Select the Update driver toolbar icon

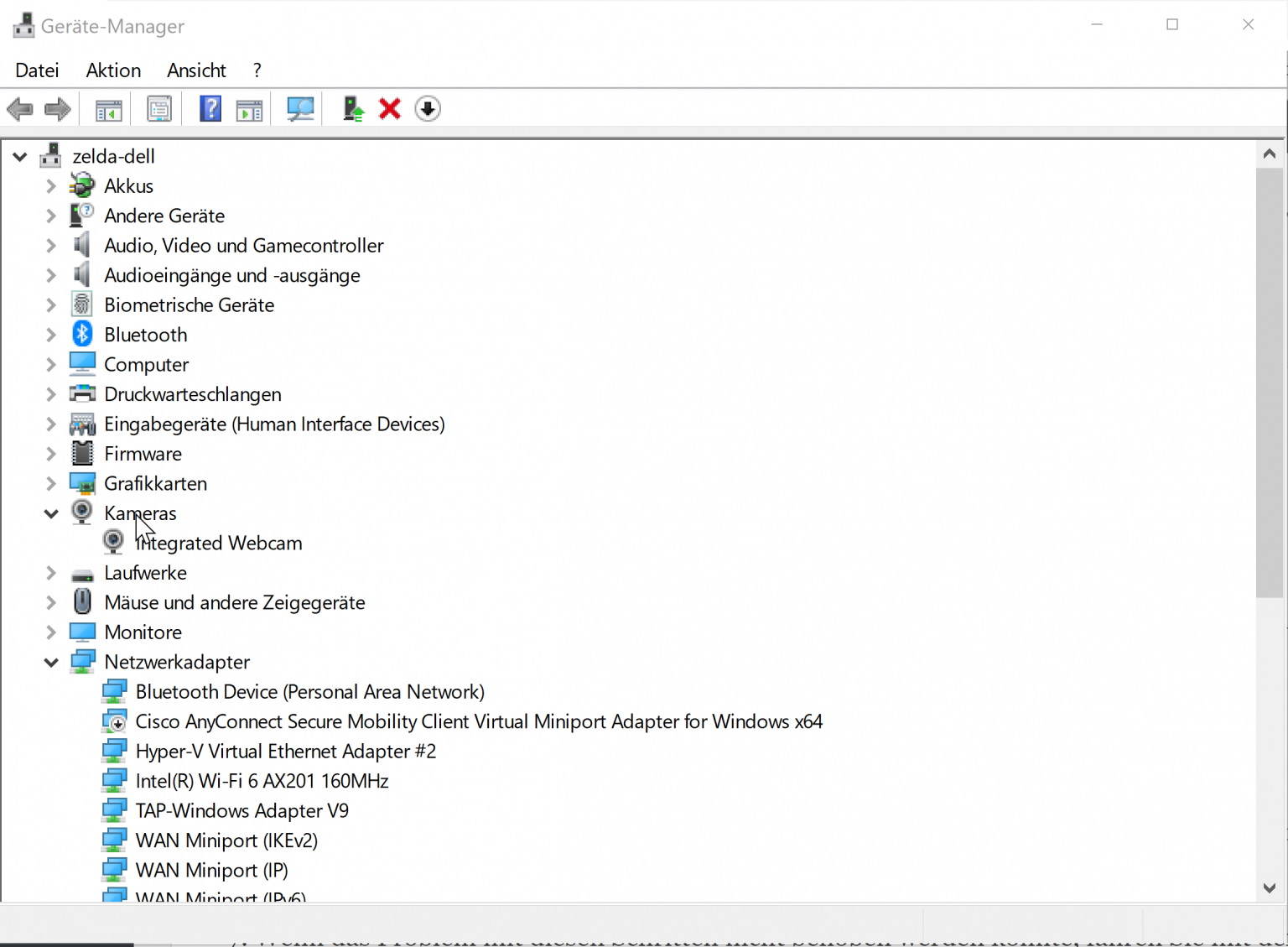pyautogui.click(x=353, y=108)
